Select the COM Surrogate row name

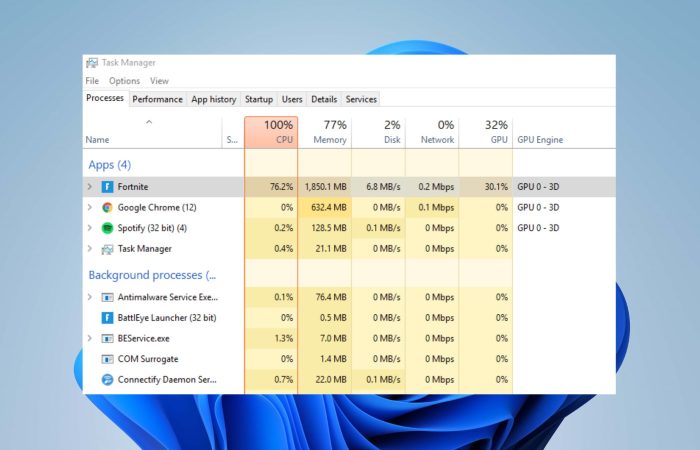click(x=148, y=359)
